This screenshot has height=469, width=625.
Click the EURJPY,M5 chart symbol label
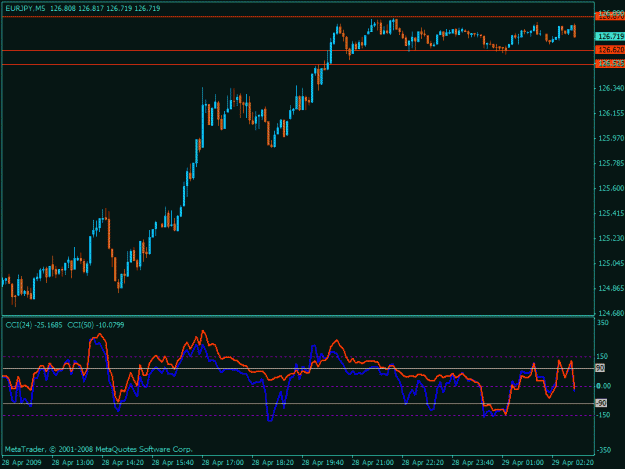click(x=25, y=8)
